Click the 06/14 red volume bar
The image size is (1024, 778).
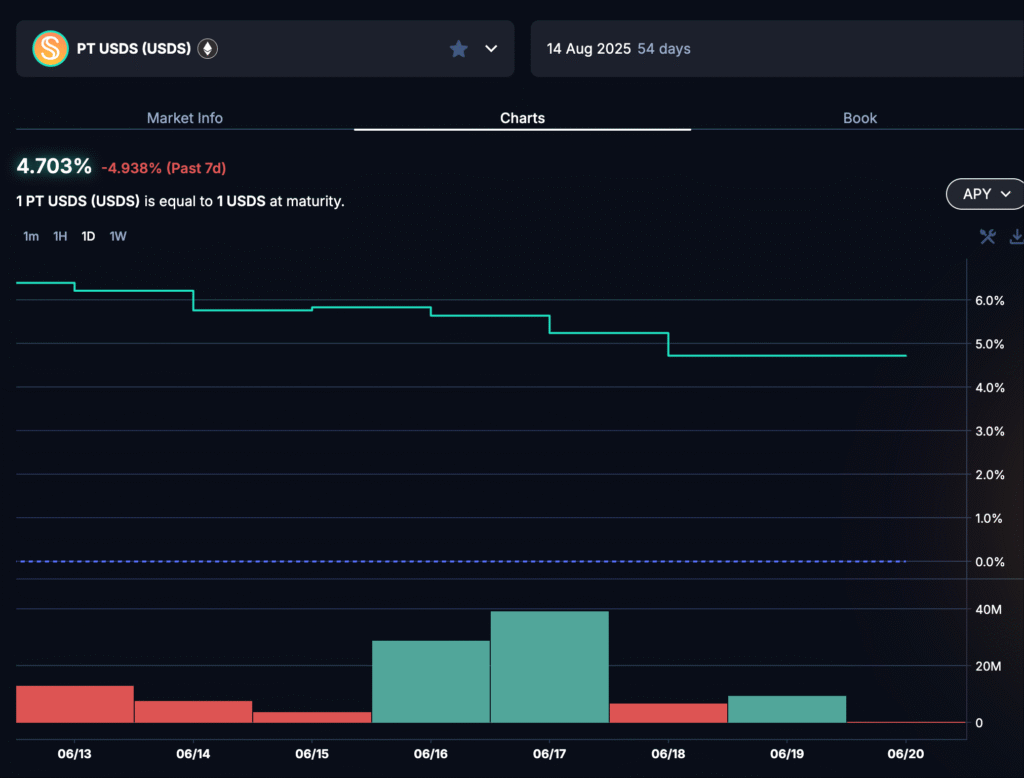pyautogui.click(x=193, y=711)
